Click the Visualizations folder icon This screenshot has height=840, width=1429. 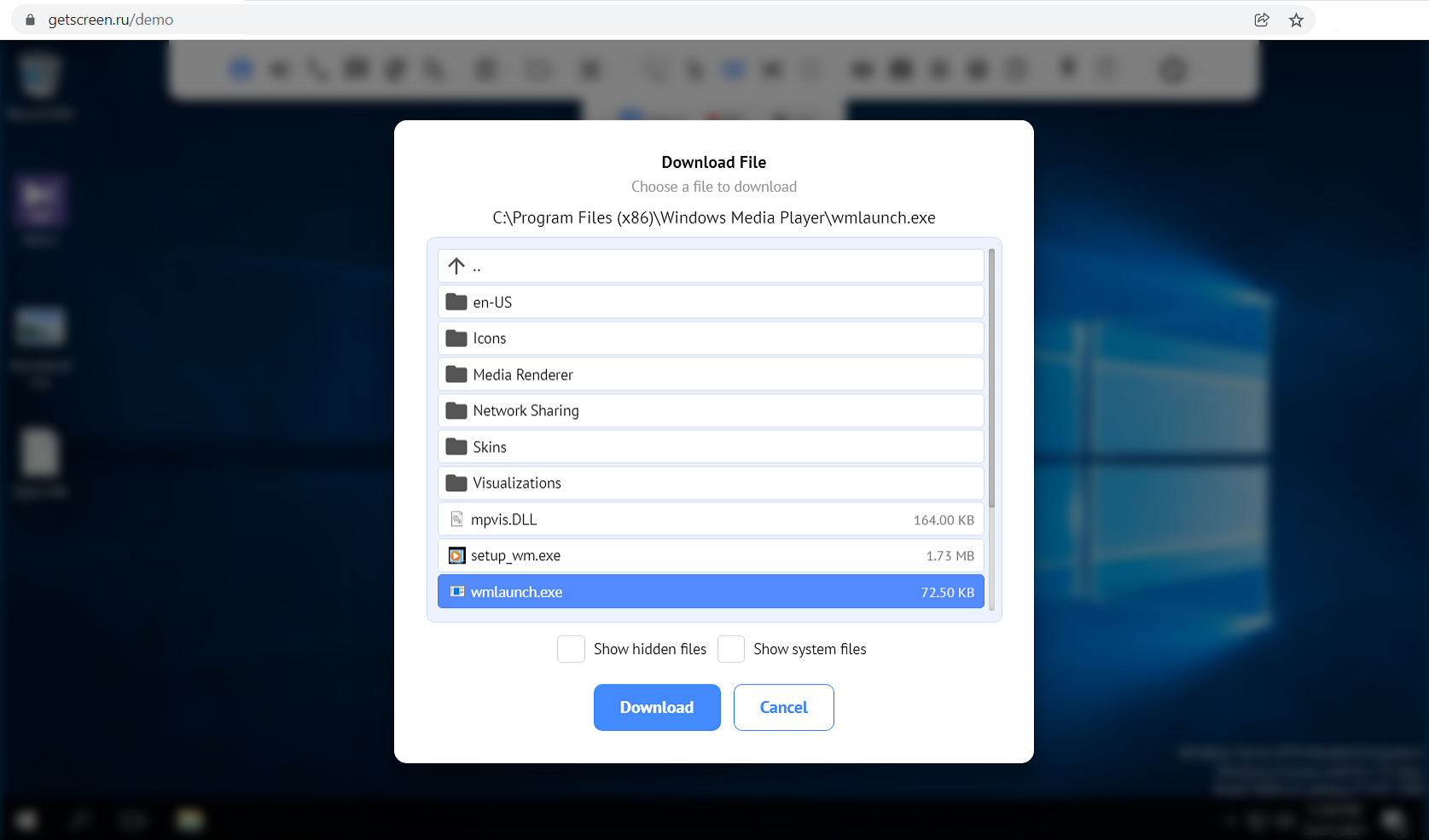456,483
